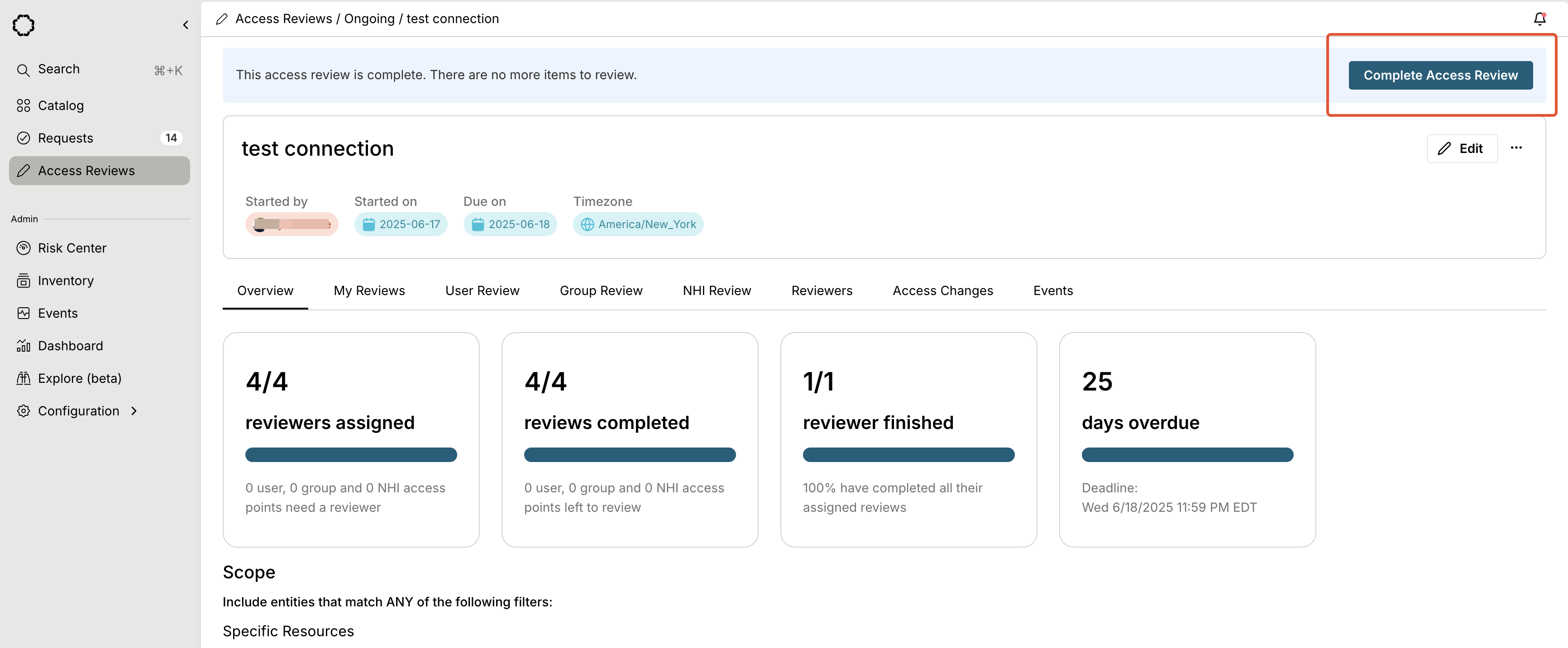Collapse the sidebar with the chevron arrow
1568x648 pixels.
[x=186, y=25]
